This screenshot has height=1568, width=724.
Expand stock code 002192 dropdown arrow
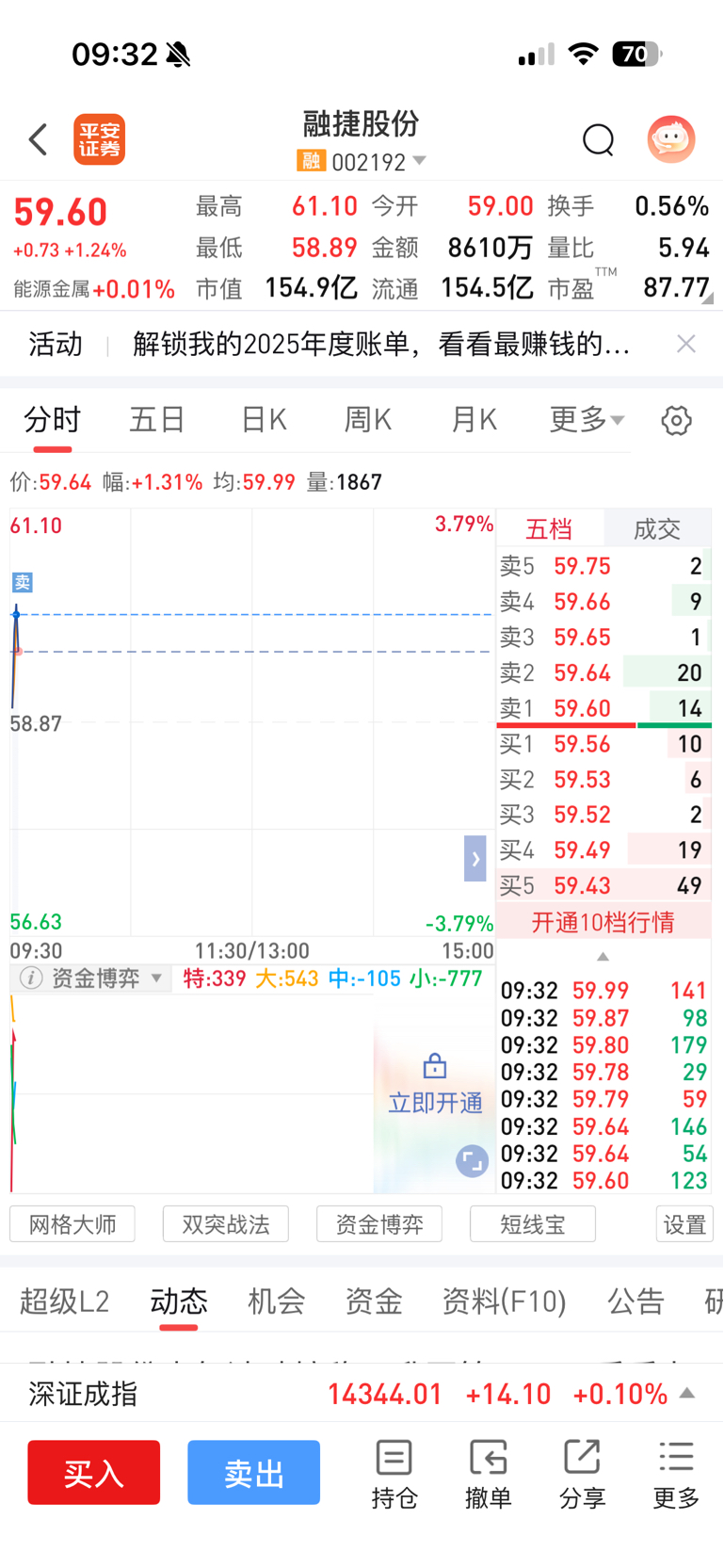click(420, 161)
